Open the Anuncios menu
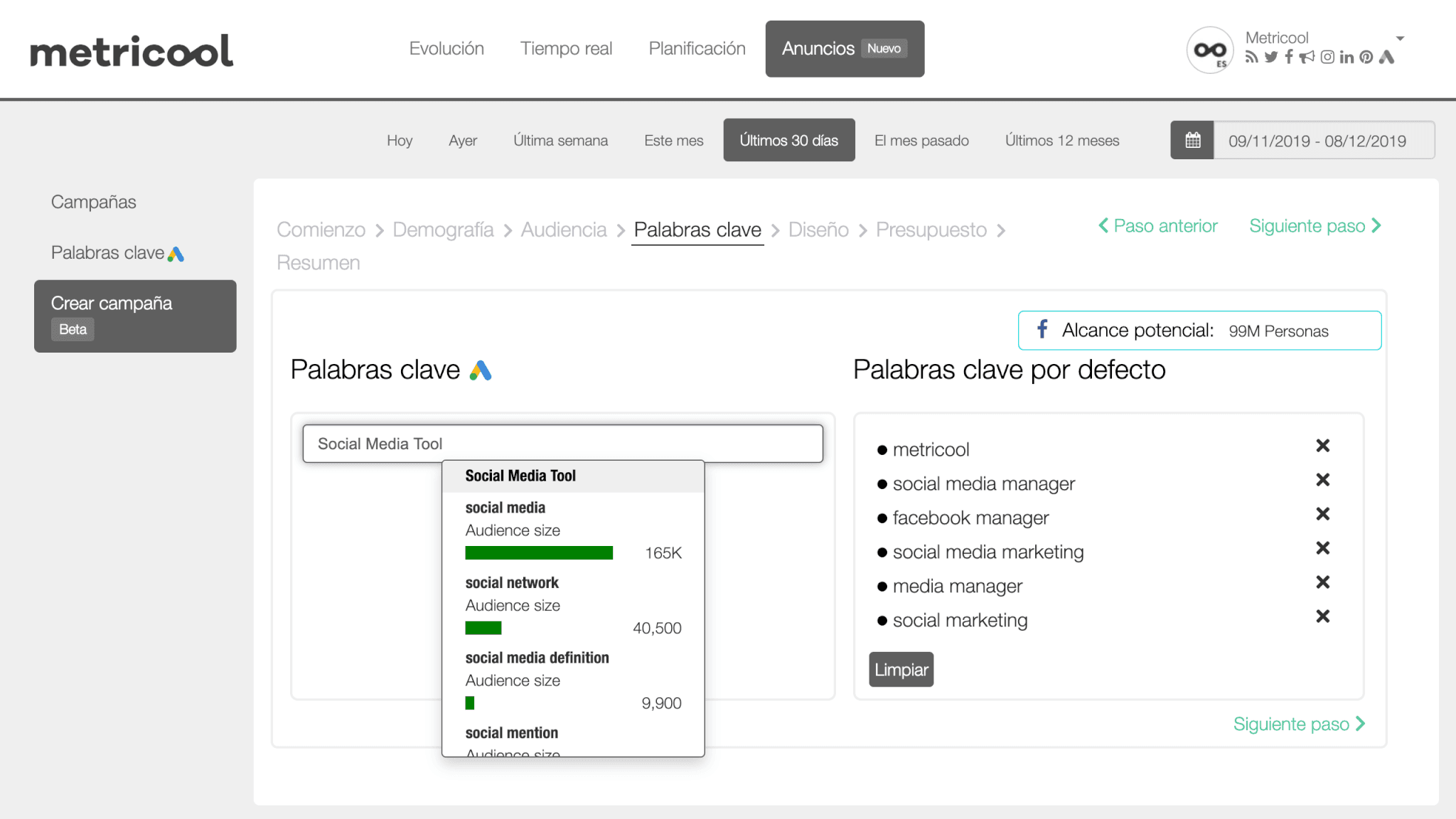The height and width of the screenshot is (819, 1456). 845,48
